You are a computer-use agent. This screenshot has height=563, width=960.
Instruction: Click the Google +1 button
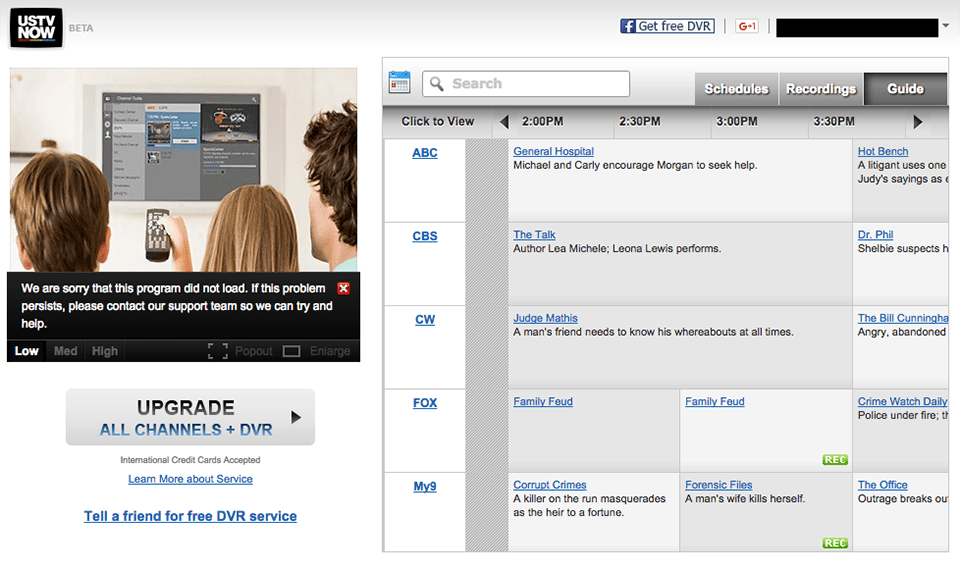pos(747,26)
